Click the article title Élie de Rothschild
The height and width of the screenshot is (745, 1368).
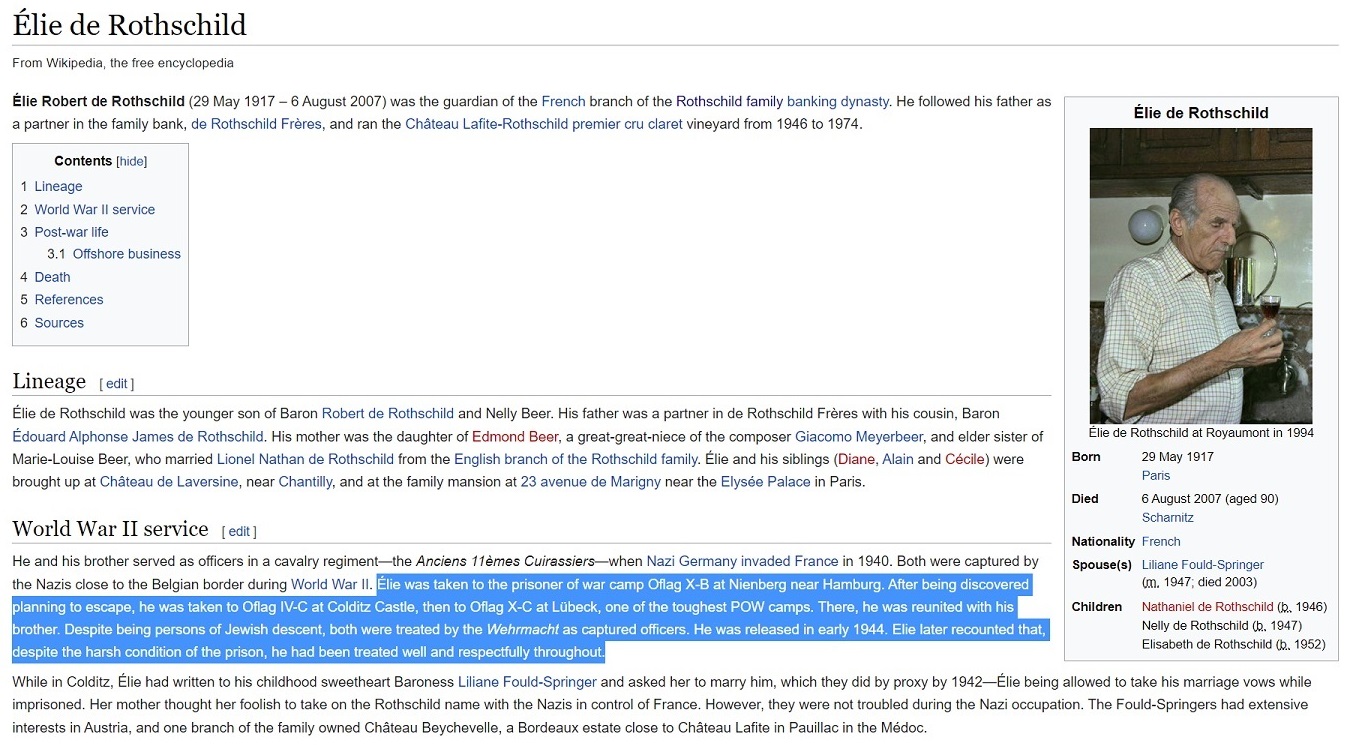129,25
